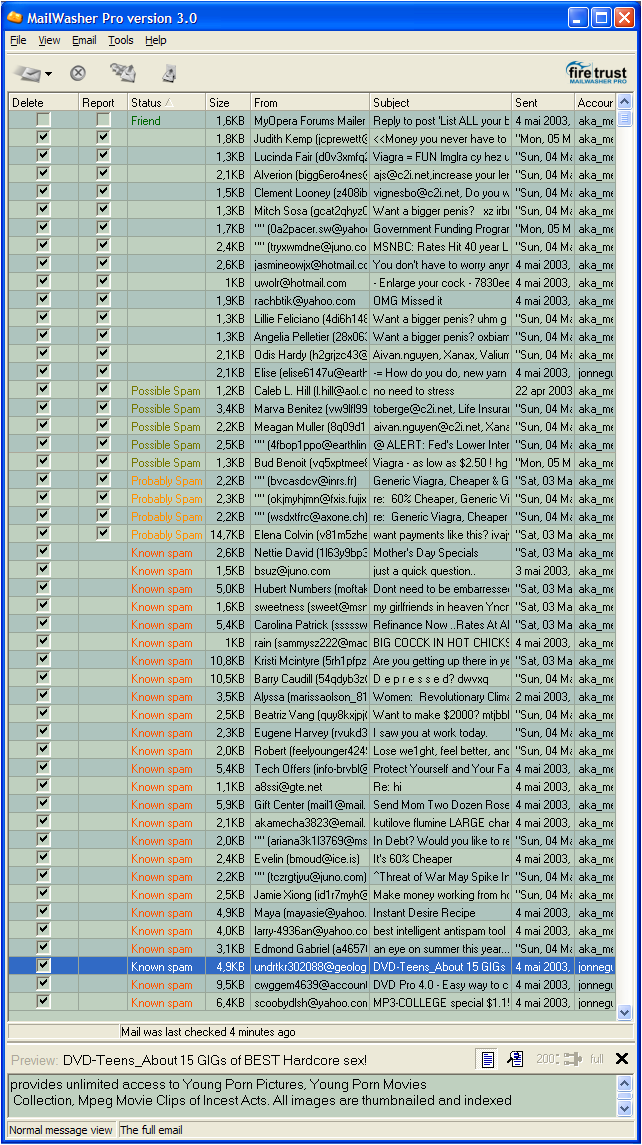Open the File menu
Viewport: 642px width, 1145px height.
18,40
